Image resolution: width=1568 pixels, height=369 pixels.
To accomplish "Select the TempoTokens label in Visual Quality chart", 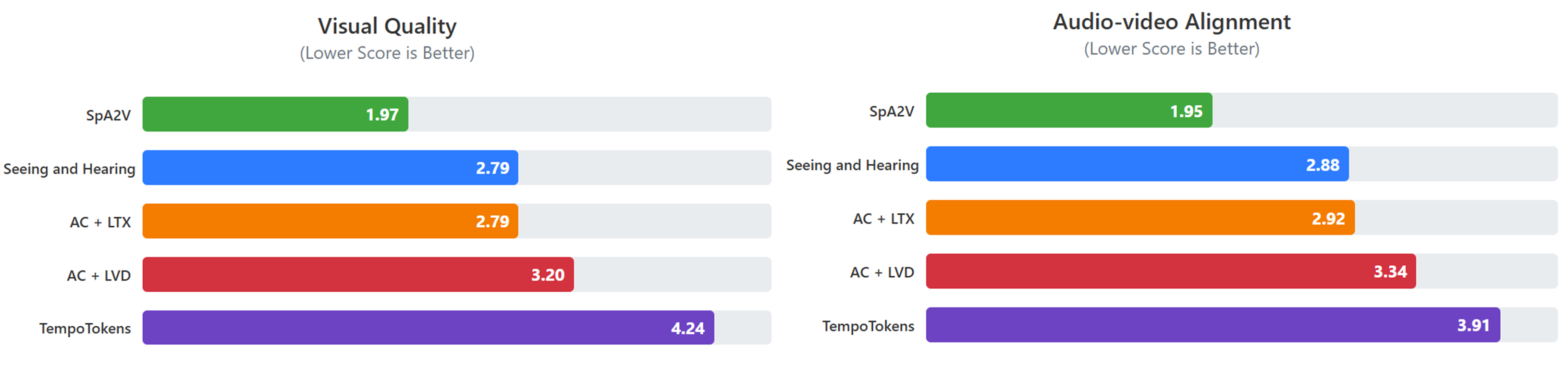I will (x=85, y=328).
